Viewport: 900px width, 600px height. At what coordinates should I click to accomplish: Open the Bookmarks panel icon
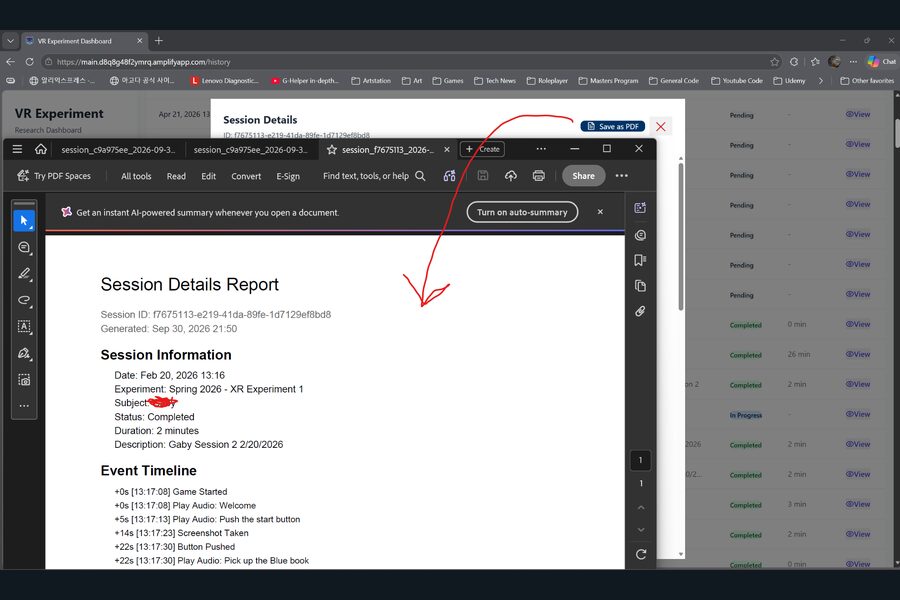640,260
